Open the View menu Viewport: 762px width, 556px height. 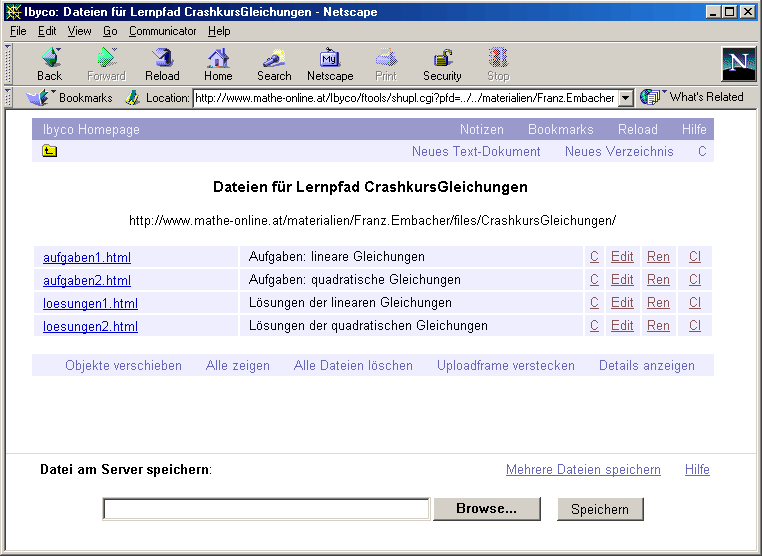(79, 31)
